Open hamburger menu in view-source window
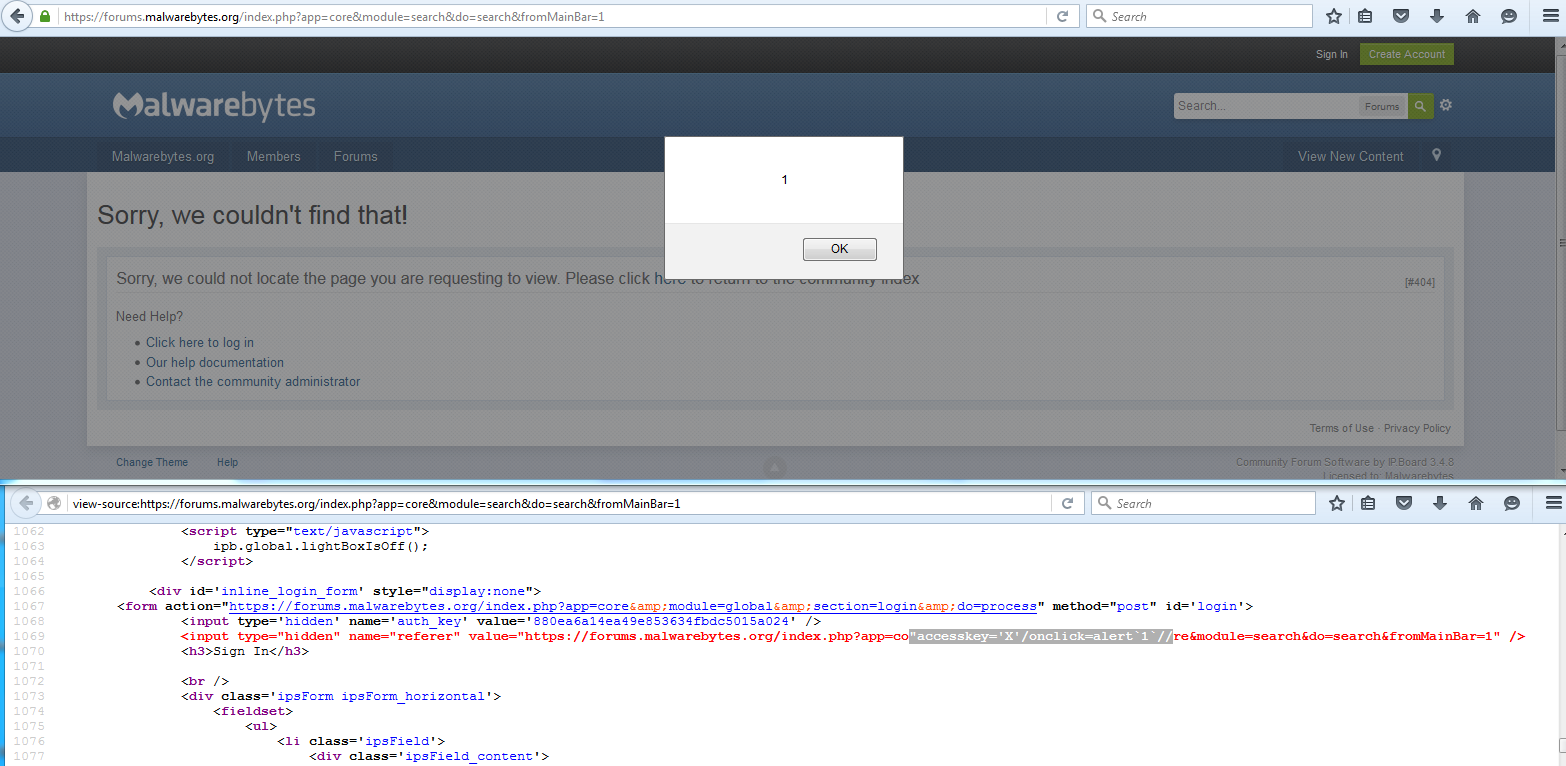This screenshot has width=1566, height=766. (x=1552, y=503)
